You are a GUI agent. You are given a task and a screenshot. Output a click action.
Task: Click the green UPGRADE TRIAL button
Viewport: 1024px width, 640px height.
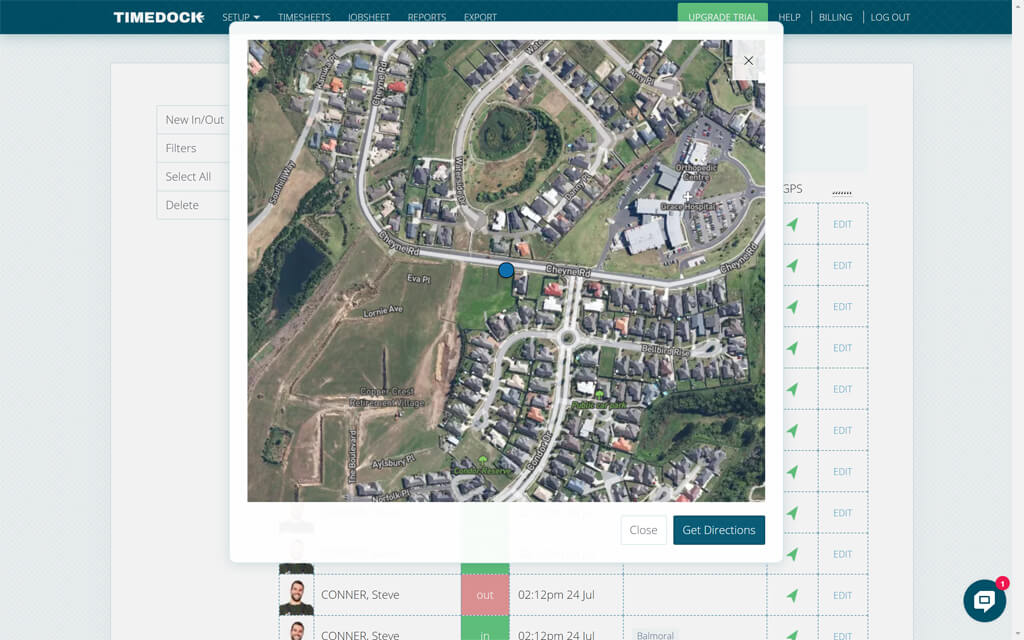point(722,17)
